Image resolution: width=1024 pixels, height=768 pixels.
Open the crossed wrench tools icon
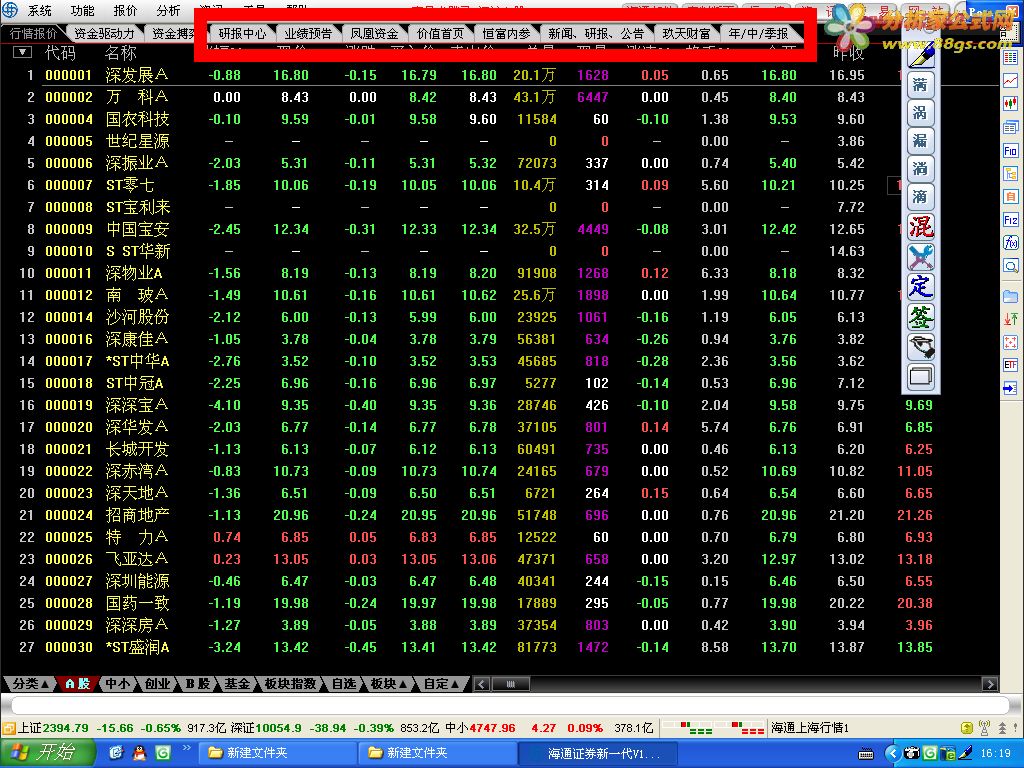click(921, 257)
